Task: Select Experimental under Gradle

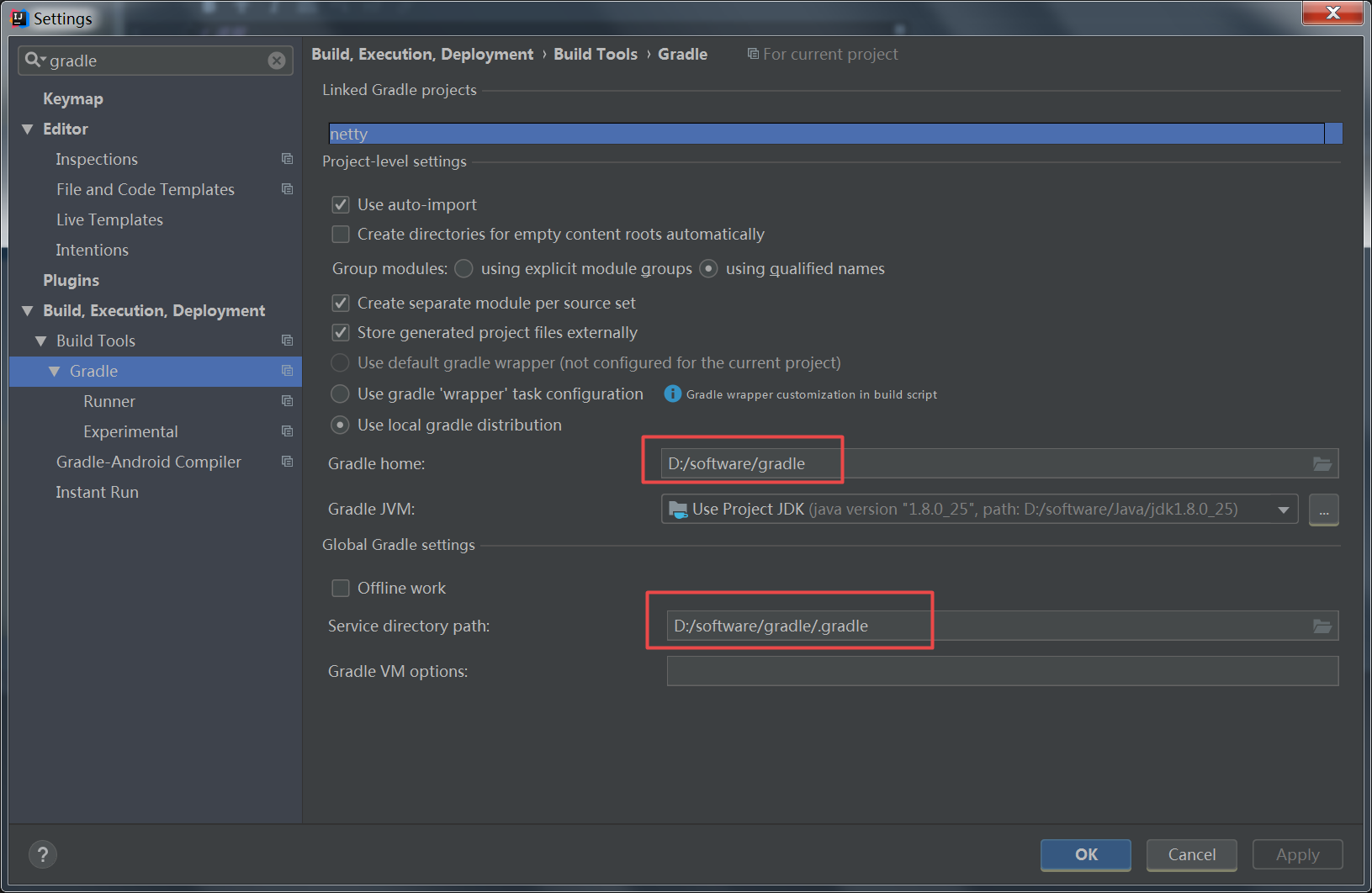Action: (x=130, y=431)
